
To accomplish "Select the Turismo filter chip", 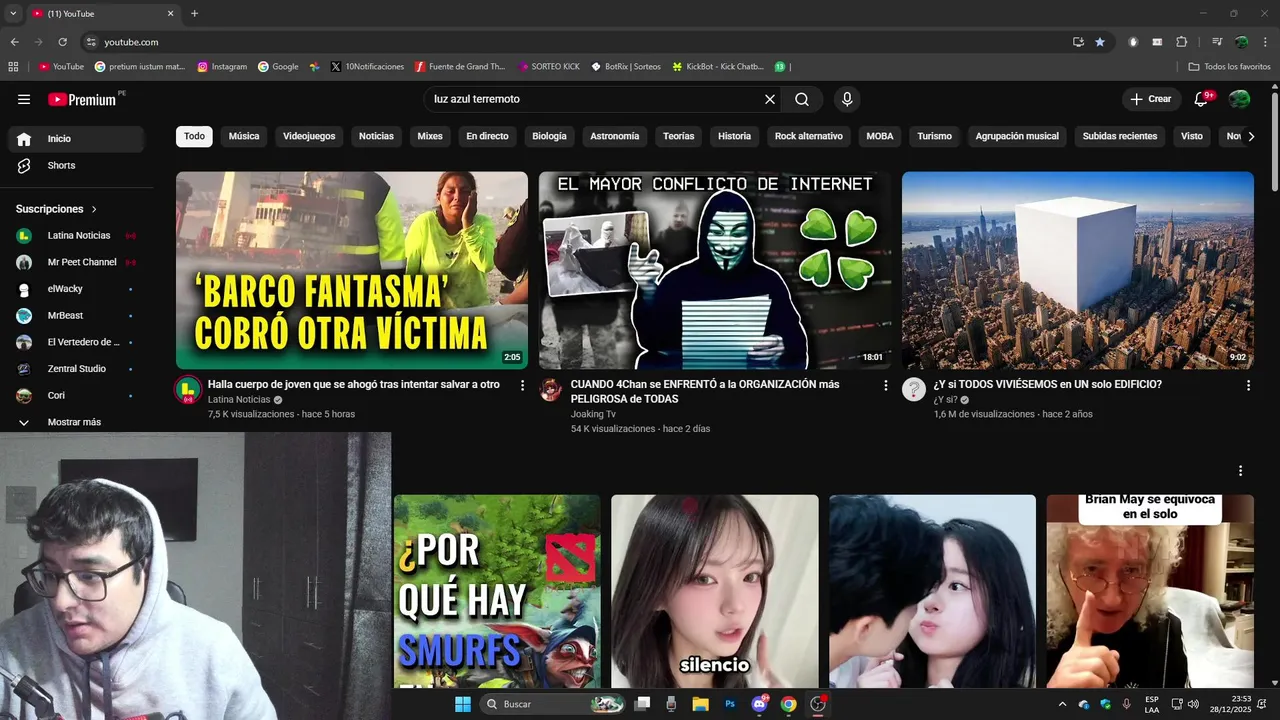I will (x=934, y=136).
